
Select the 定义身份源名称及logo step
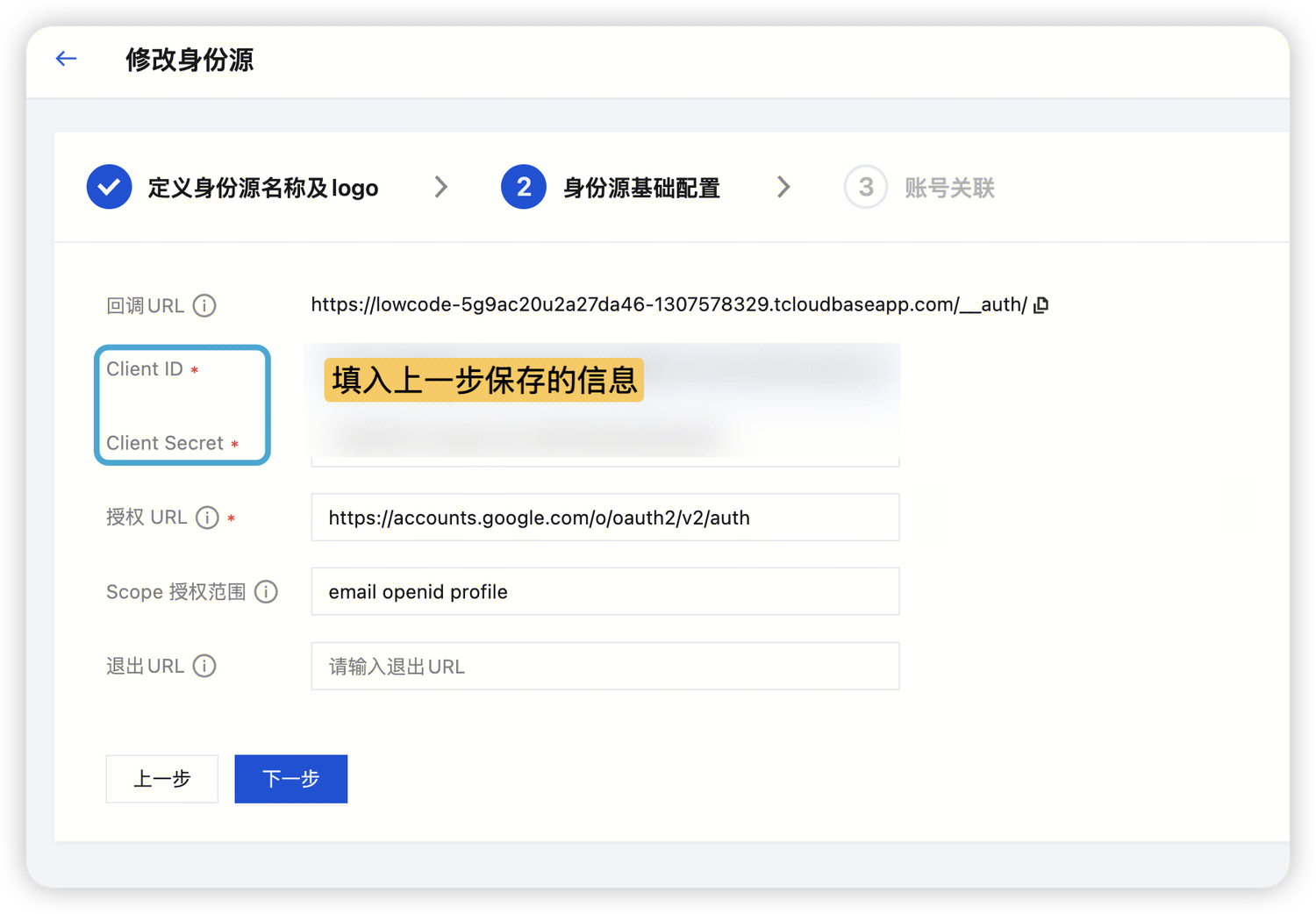tap(263, 187)
